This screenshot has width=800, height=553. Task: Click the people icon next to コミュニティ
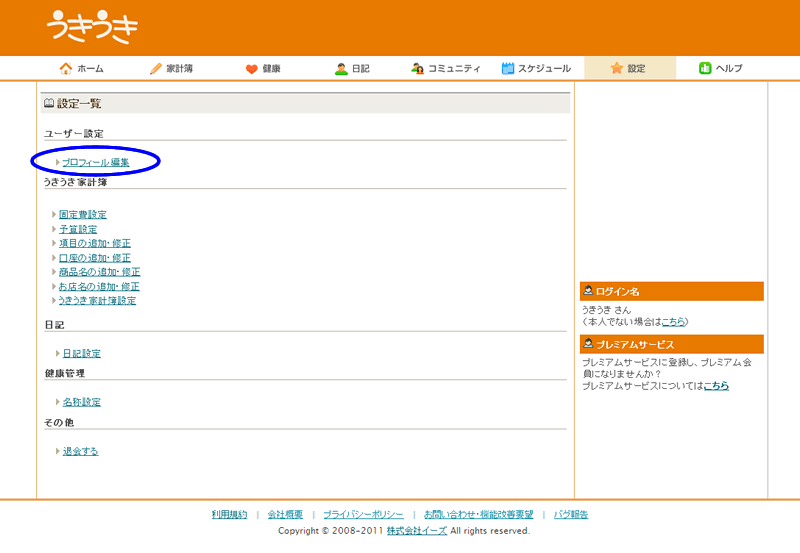pyautogui.click(x=418, y=68)
